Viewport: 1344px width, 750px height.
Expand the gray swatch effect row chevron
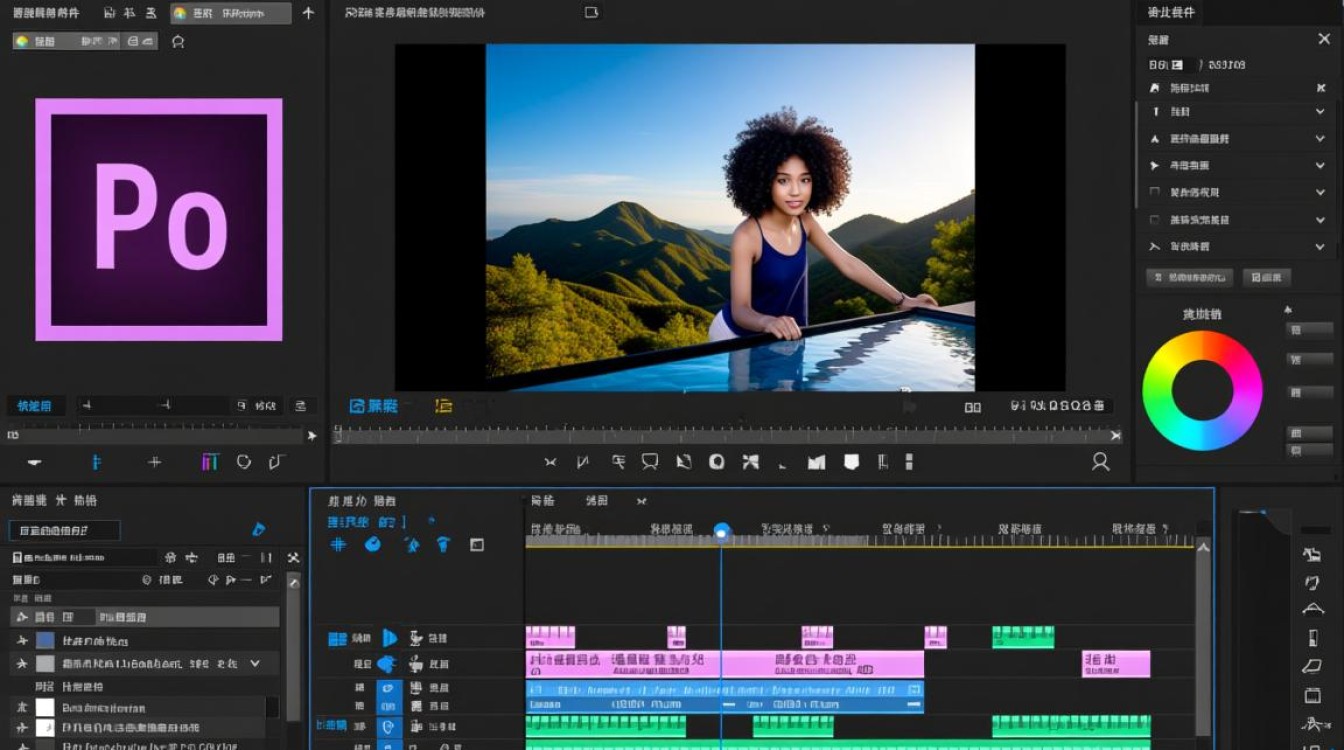coord(255,663)
